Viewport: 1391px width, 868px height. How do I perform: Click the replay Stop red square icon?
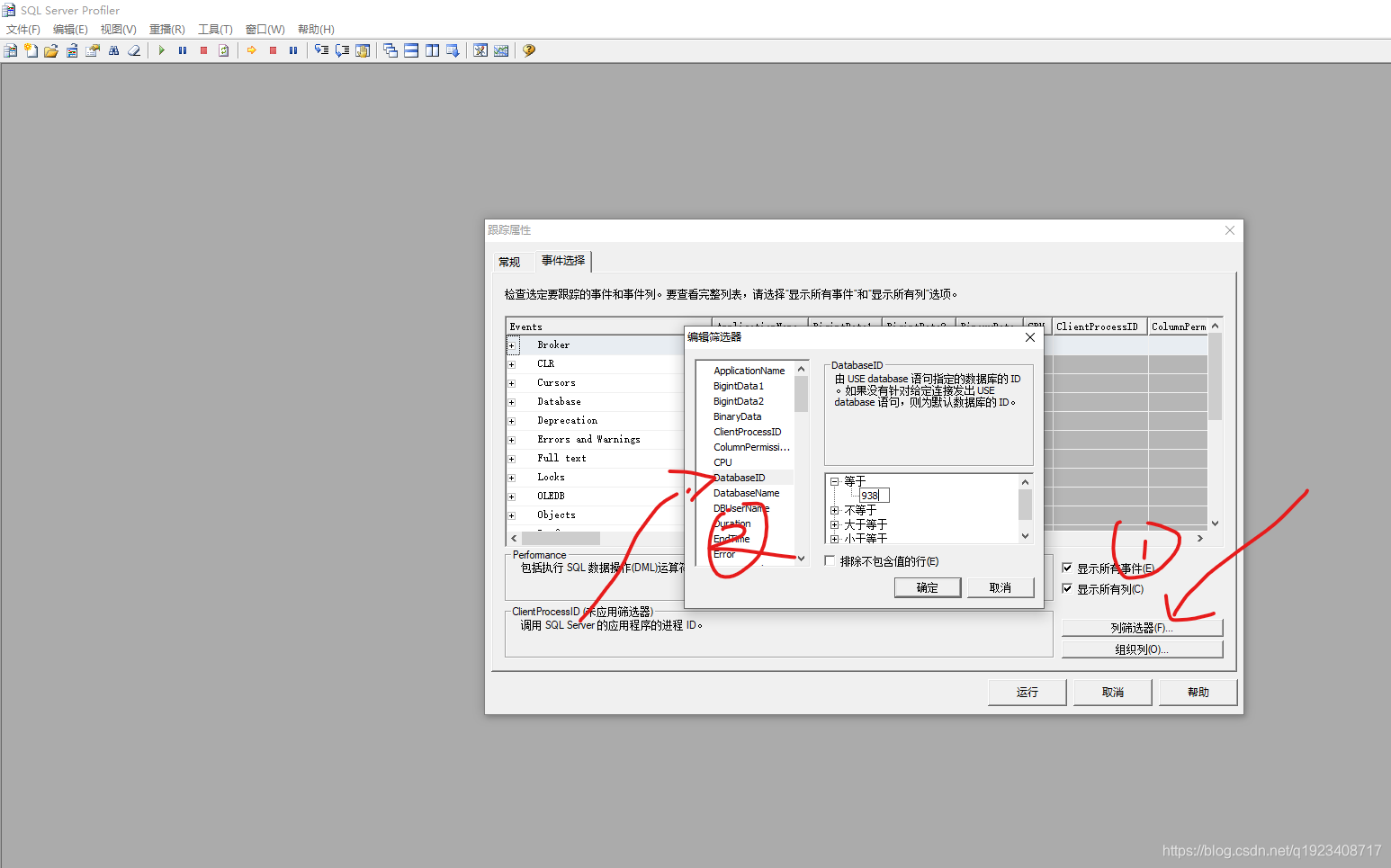tap(273, 50)
